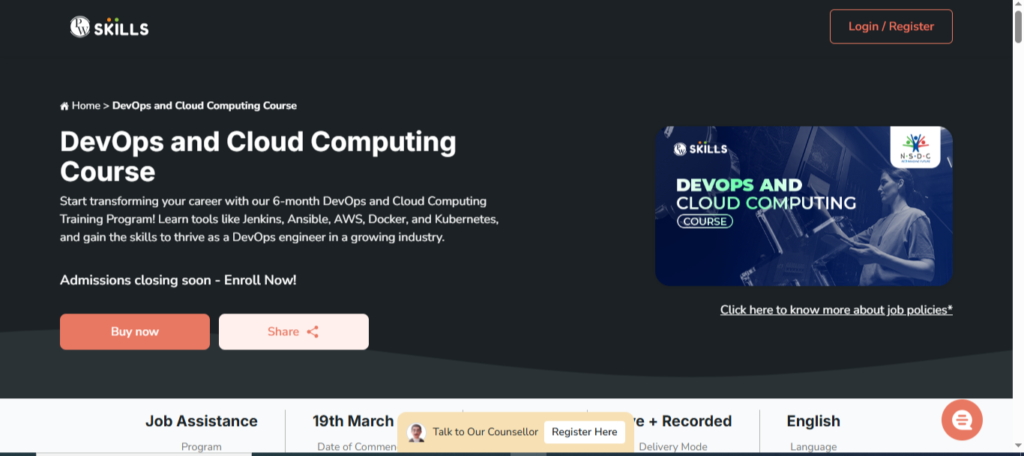Click the English language text
This screenshot has height=456, width=1024.
pyautogui.click(x=813, y=421)
